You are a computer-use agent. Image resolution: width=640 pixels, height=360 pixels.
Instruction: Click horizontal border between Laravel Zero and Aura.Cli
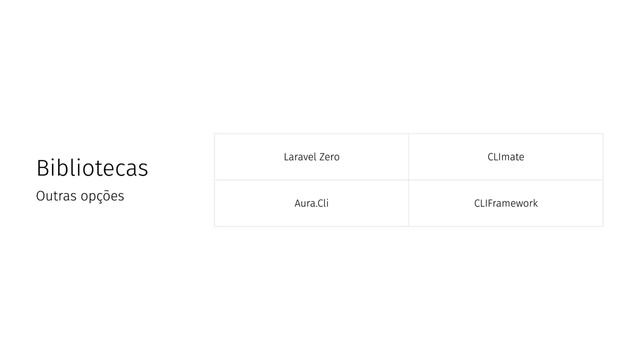tap(311, 180)
